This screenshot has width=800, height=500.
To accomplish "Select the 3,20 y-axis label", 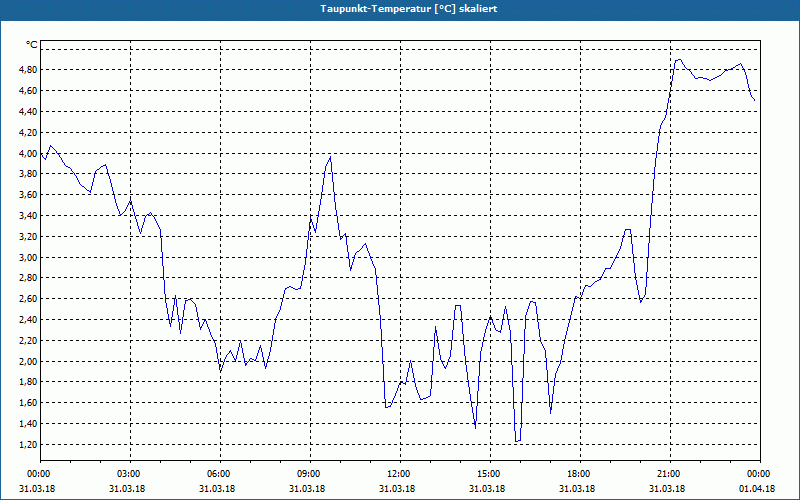I will pos(27,236).
